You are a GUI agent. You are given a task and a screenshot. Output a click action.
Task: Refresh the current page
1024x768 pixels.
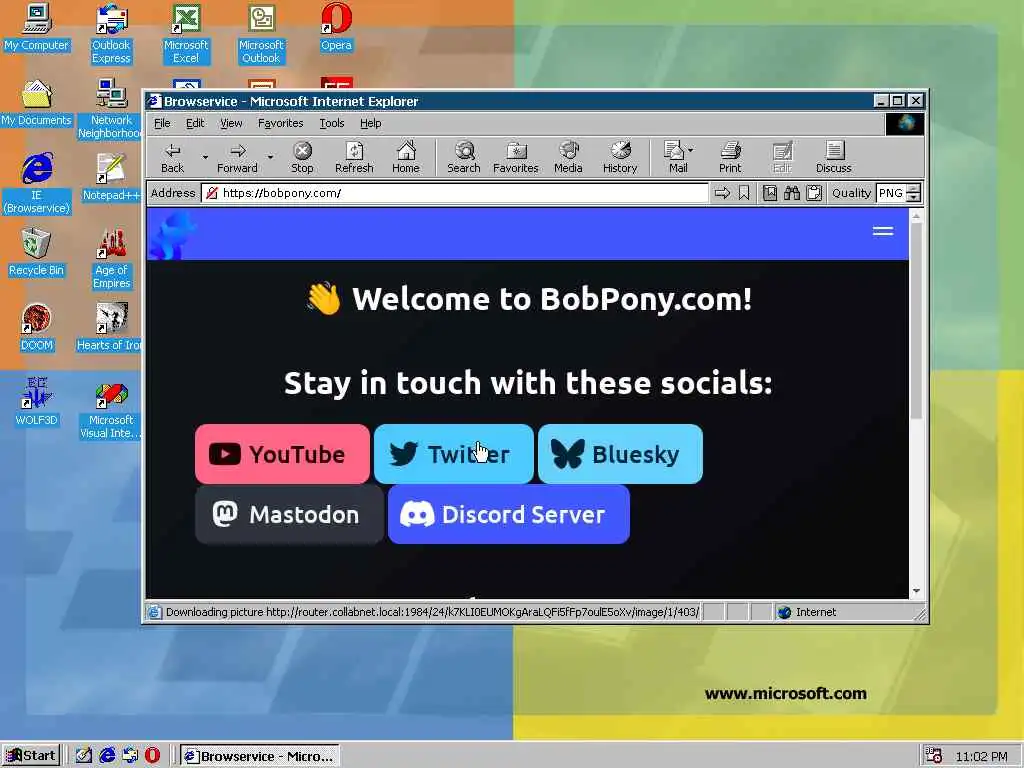point(354,158)
